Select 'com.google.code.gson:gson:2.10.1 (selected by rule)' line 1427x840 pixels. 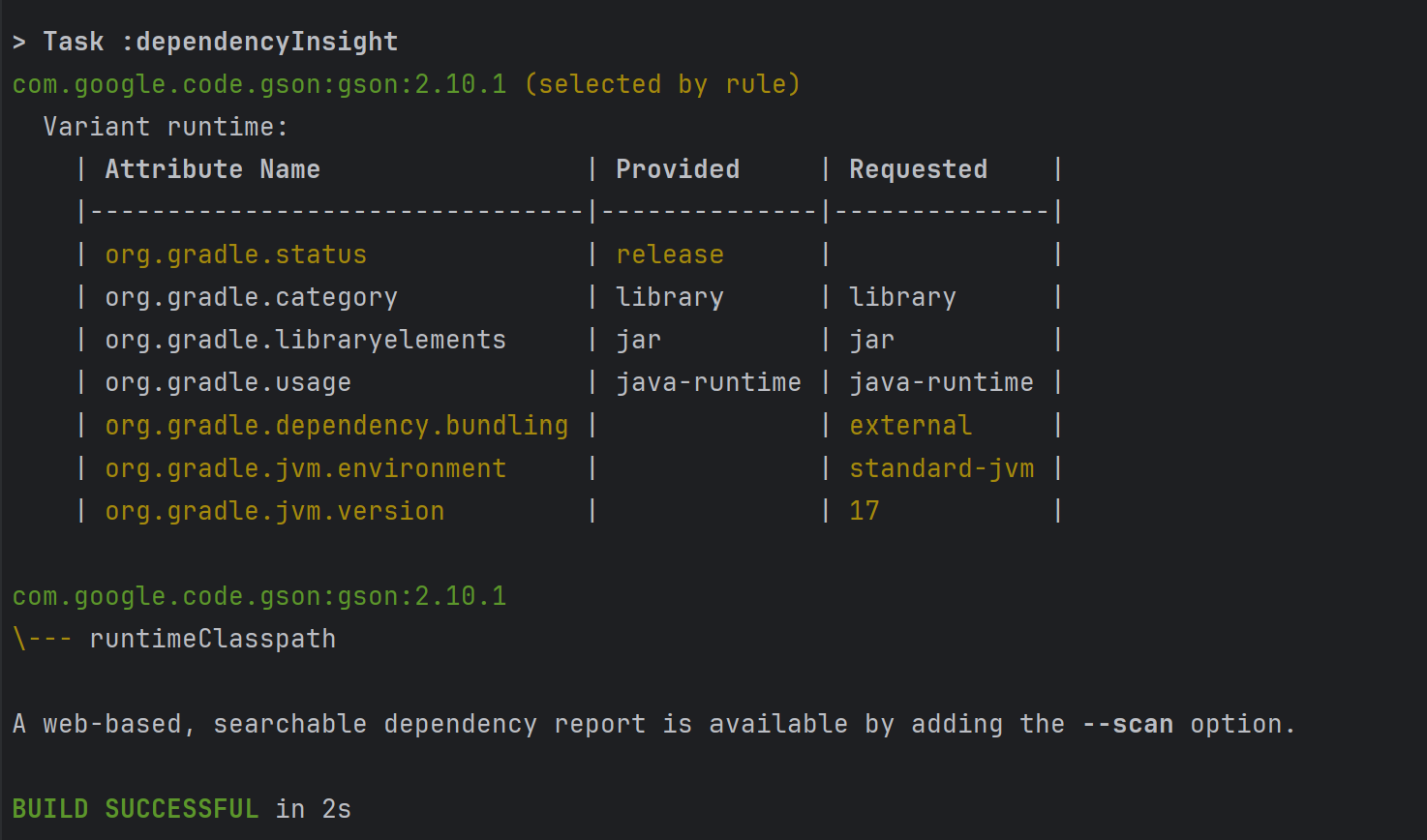pos(407,84)
